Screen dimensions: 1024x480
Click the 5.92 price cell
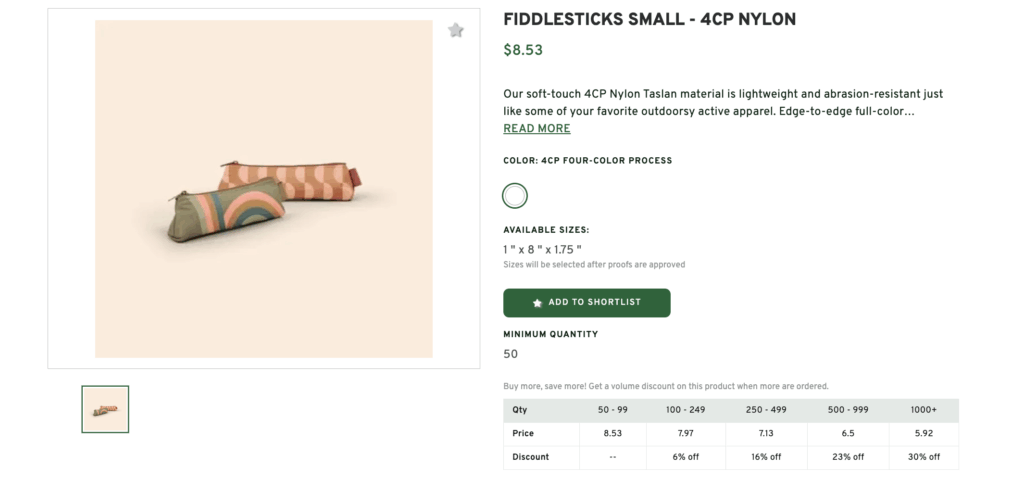(x=923, y=434)
